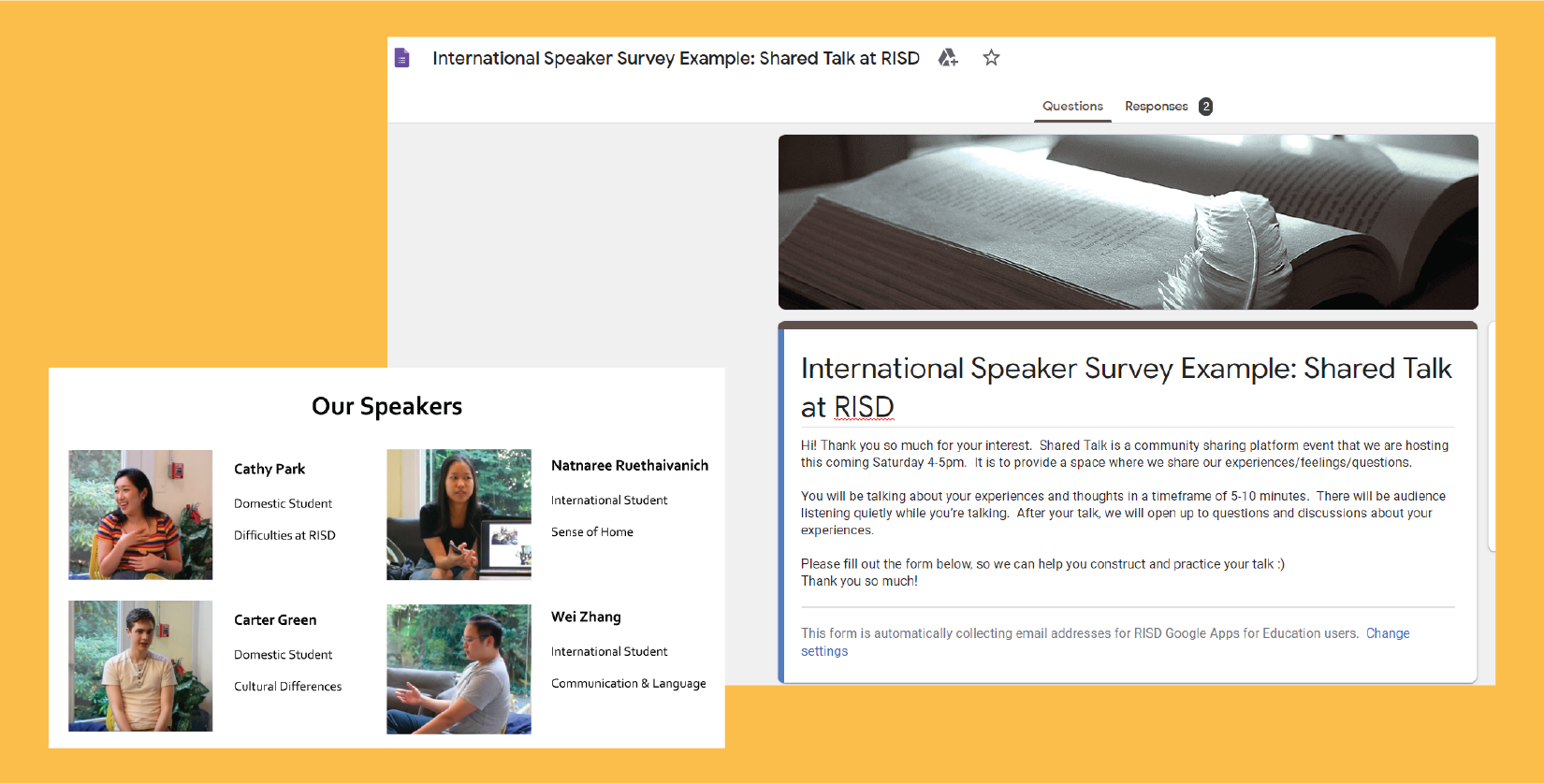Screen dimensions: 1544x784
Task: Click 'Domestic Student' under Cathy Park
Action: click(x=284, y=503)
